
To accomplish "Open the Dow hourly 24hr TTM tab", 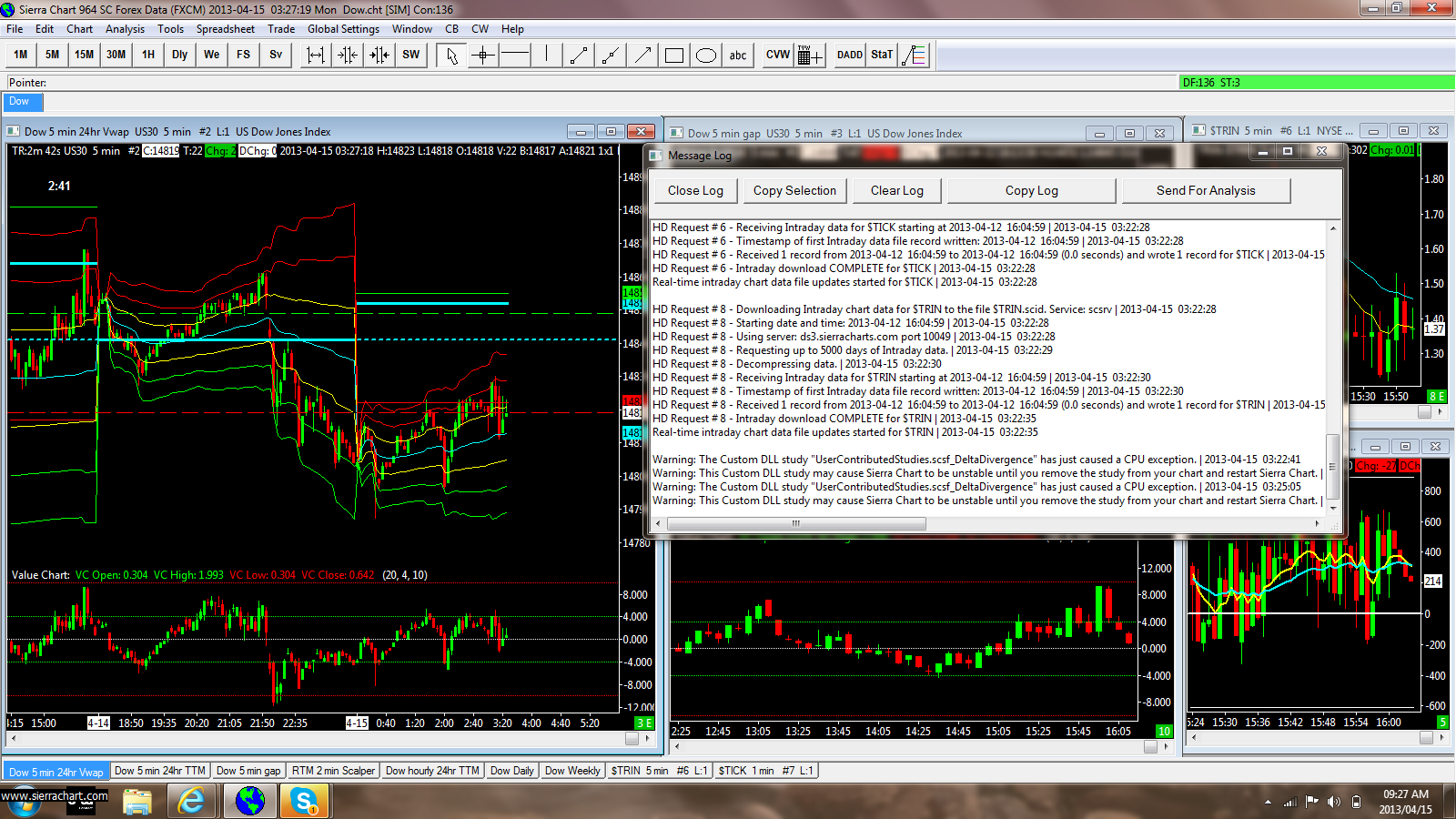I will click(432, 771).
